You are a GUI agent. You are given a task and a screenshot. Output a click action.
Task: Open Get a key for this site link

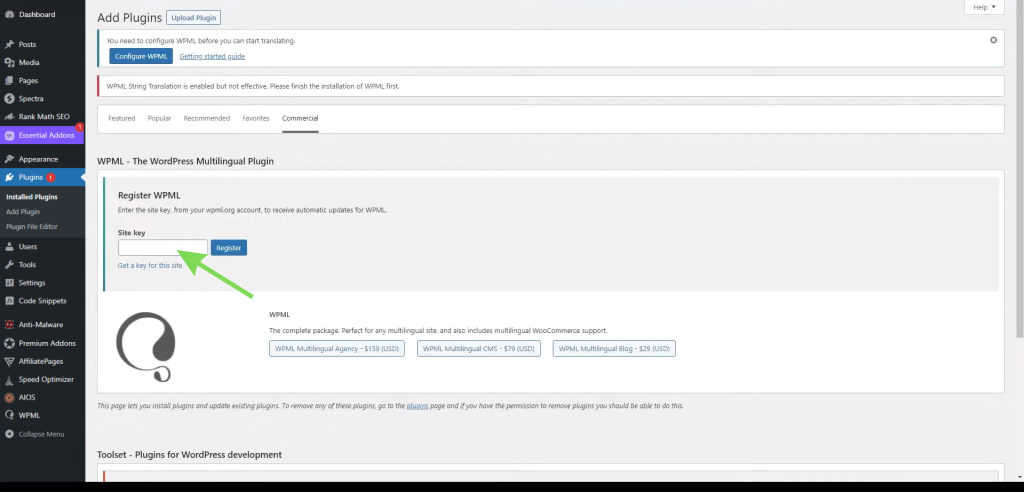(150, 265)
